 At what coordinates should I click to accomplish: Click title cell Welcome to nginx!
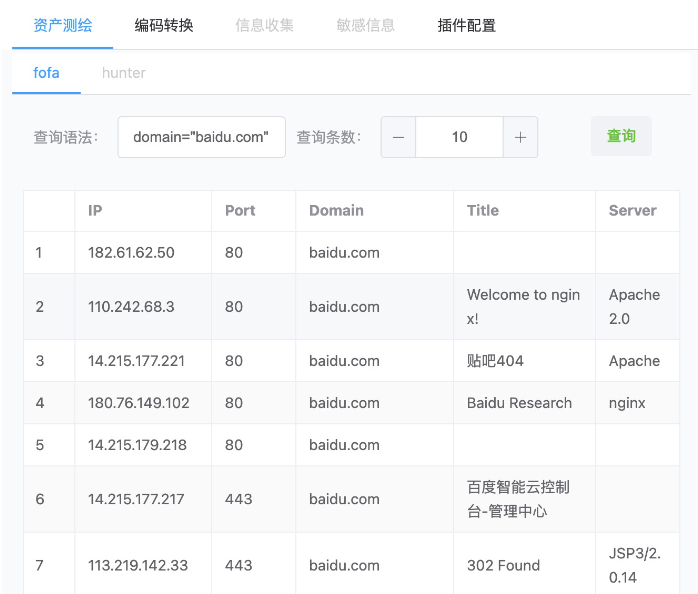(x=524, y=307)
